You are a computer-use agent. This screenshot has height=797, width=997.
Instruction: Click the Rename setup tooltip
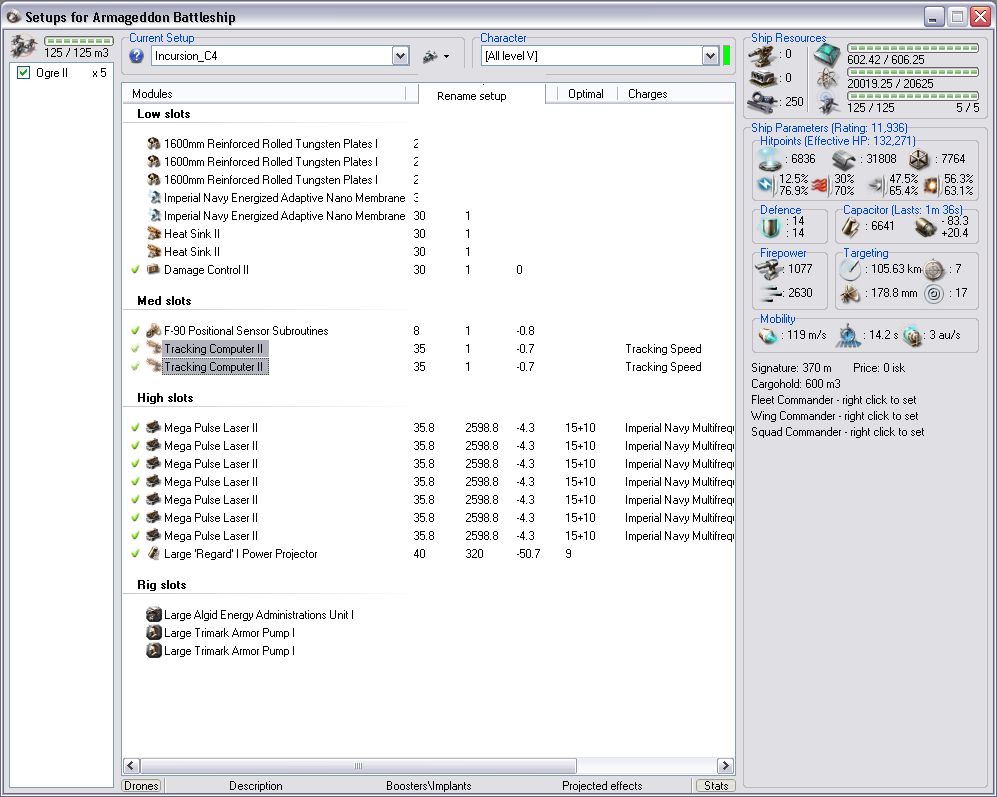(471, 95)
